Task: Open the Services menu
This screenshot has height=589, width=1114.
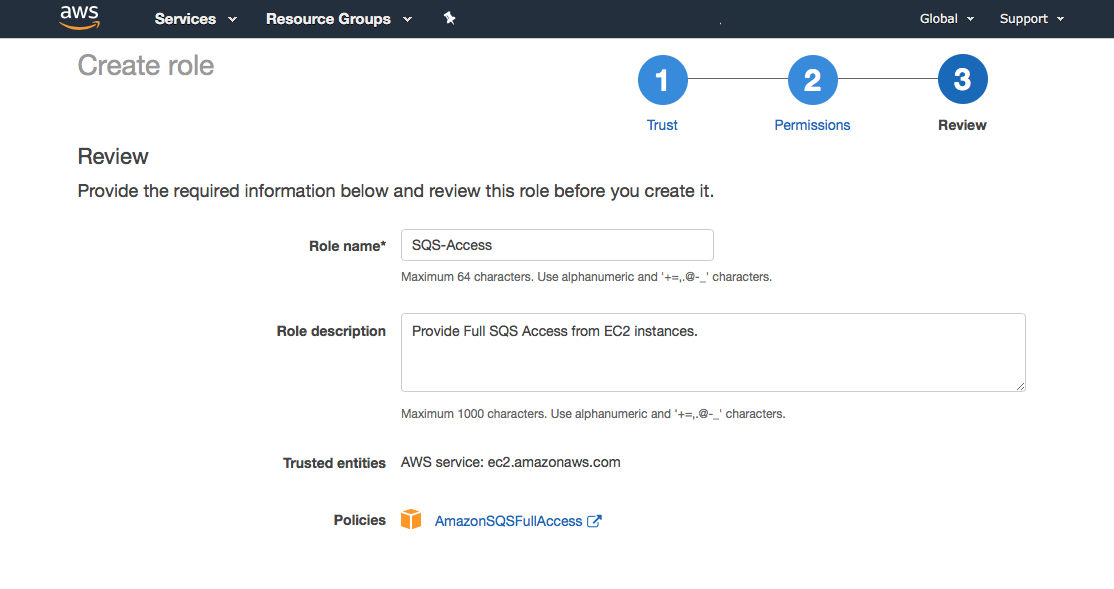Action: 187,19
